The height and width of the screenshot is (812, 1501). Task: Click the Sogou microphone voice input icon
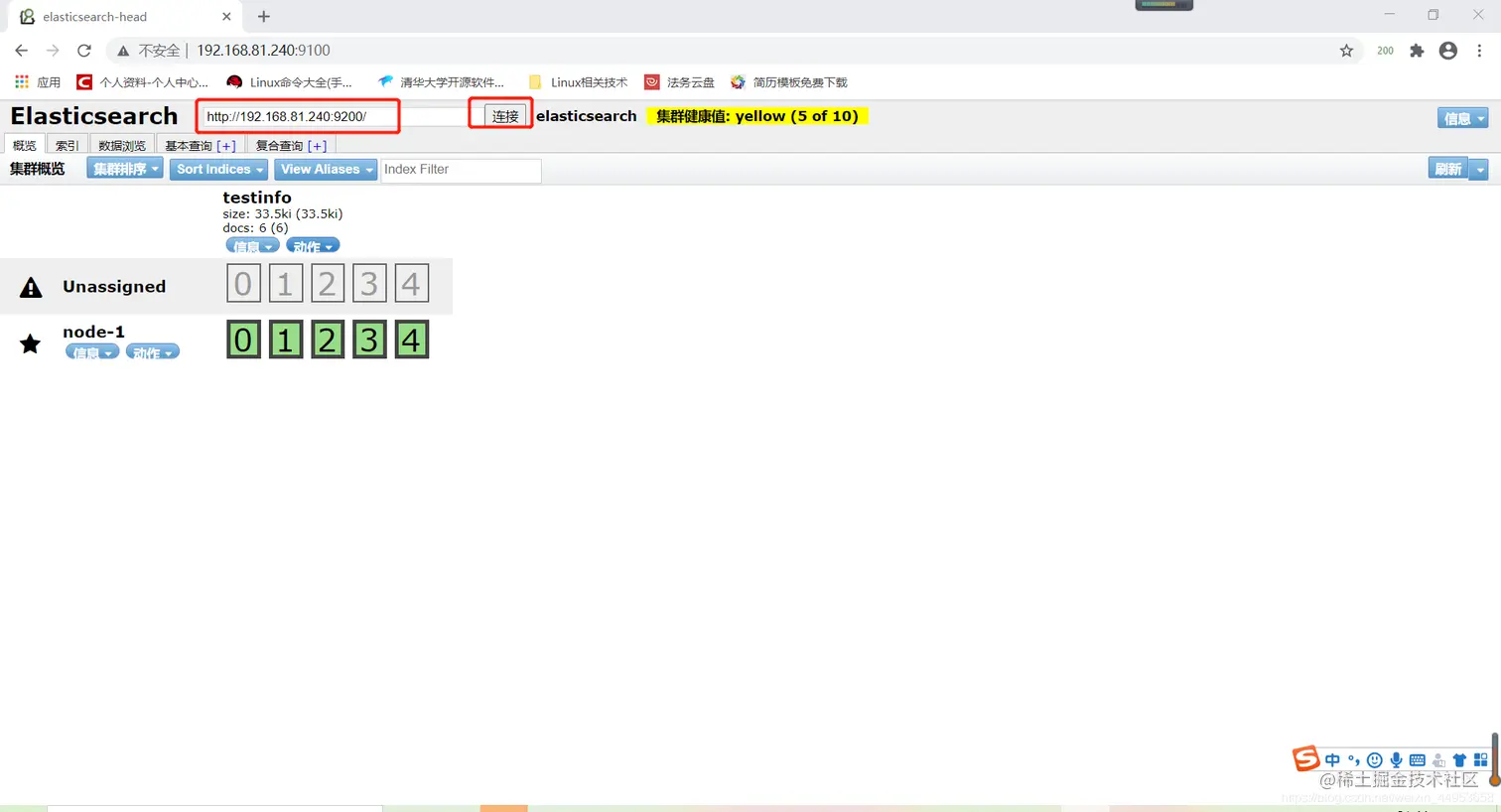pyautogui.click(x=1396, y=760)
